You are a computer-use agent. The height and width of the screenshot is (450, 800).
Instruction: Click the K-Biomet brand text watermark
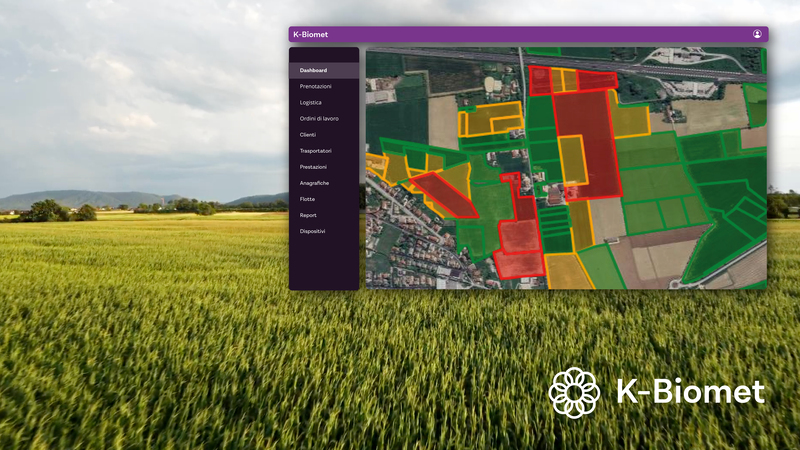pos(690,392)
